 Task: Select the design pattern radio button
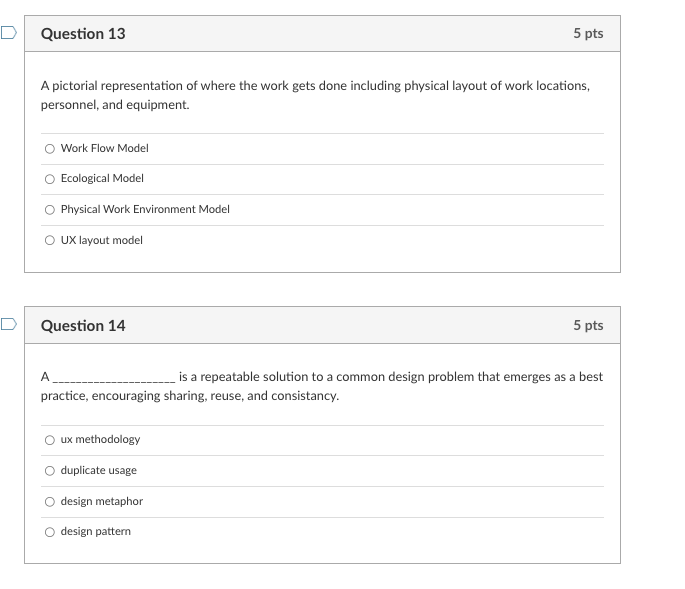click(x=50, y=532)
